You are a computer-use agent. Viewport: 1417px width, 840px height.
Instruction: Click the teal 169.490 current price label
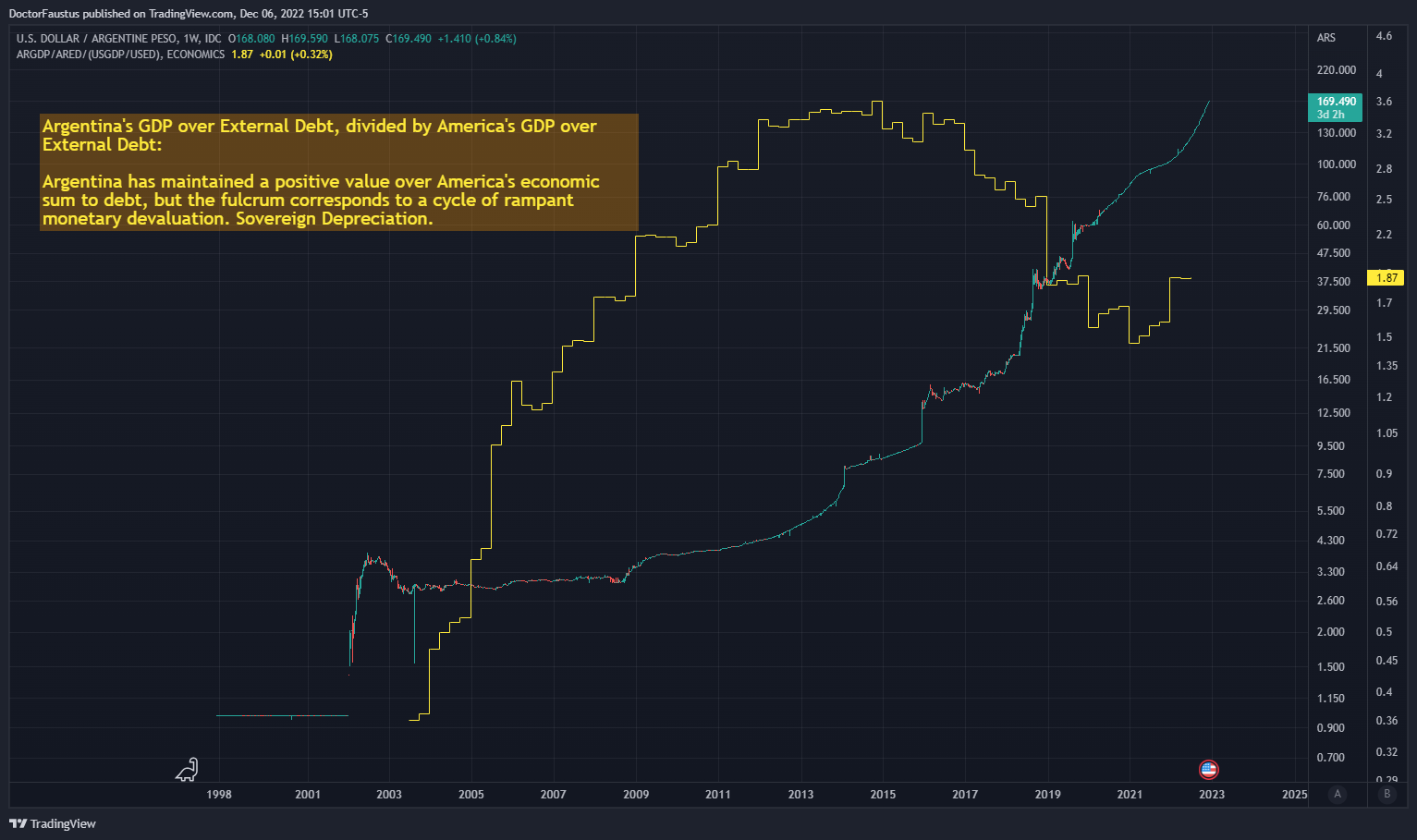pyautogui.click(x=1336, y=107)
